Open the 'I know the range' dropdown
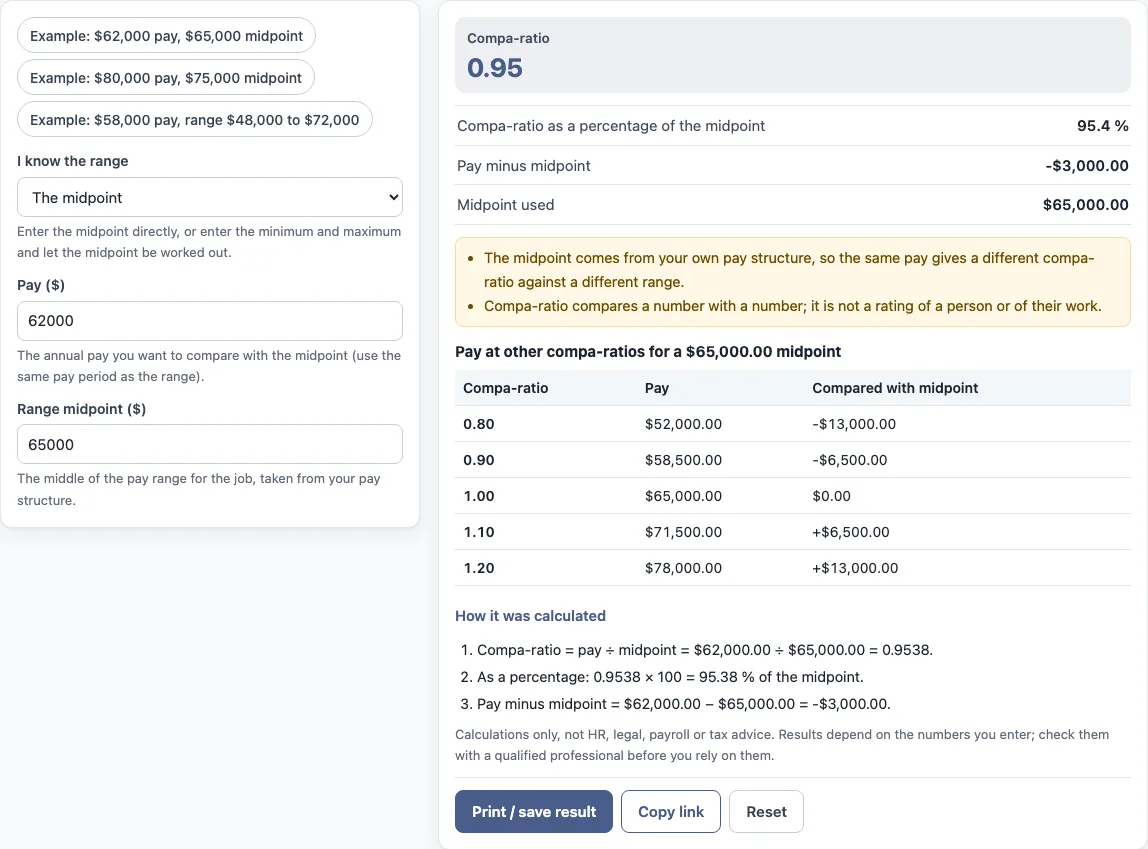Viewport: 1148px width, 849px height. pos(210,197)
